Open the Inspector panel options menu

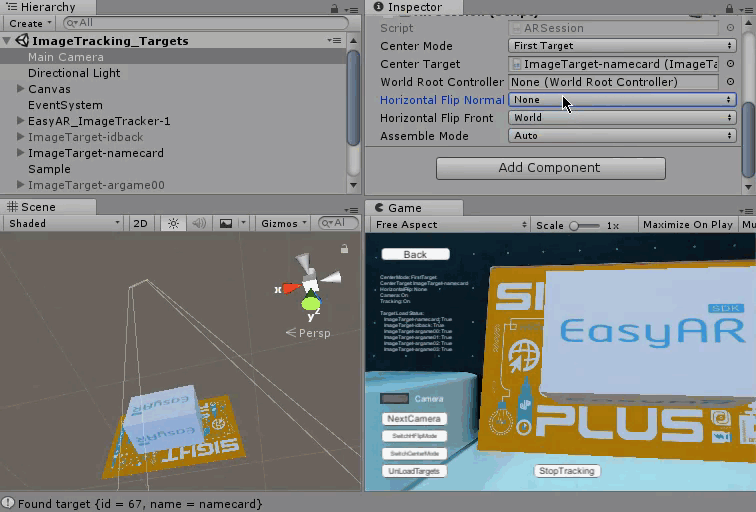pyautogui.click(x=746, y=9)
